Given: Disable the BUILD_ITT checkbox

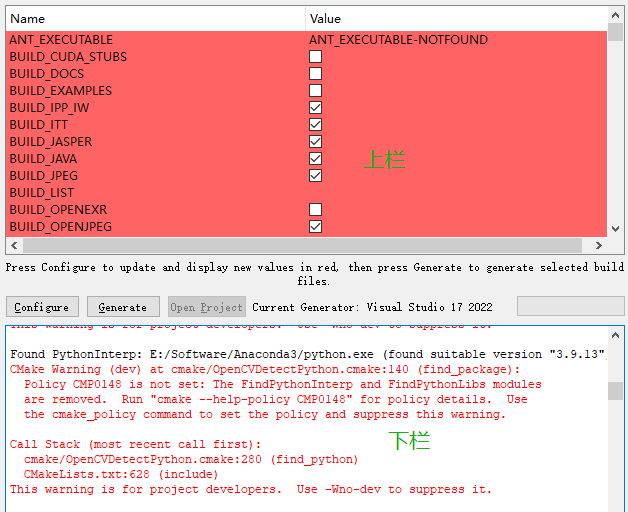Looking at the screenshot, I should point(315,125).
